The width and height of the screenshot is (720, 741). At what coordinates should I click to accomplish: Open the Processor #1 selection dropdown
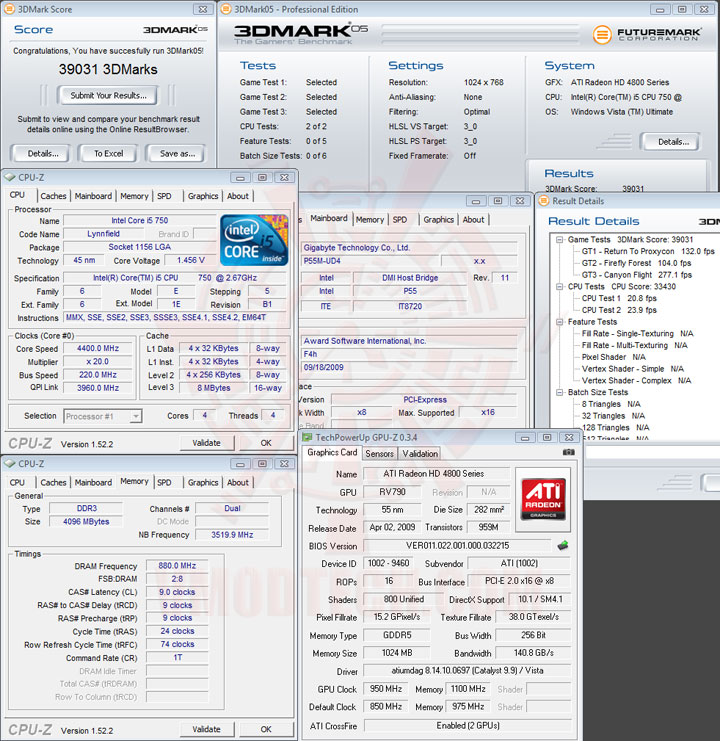coord(136,416)
